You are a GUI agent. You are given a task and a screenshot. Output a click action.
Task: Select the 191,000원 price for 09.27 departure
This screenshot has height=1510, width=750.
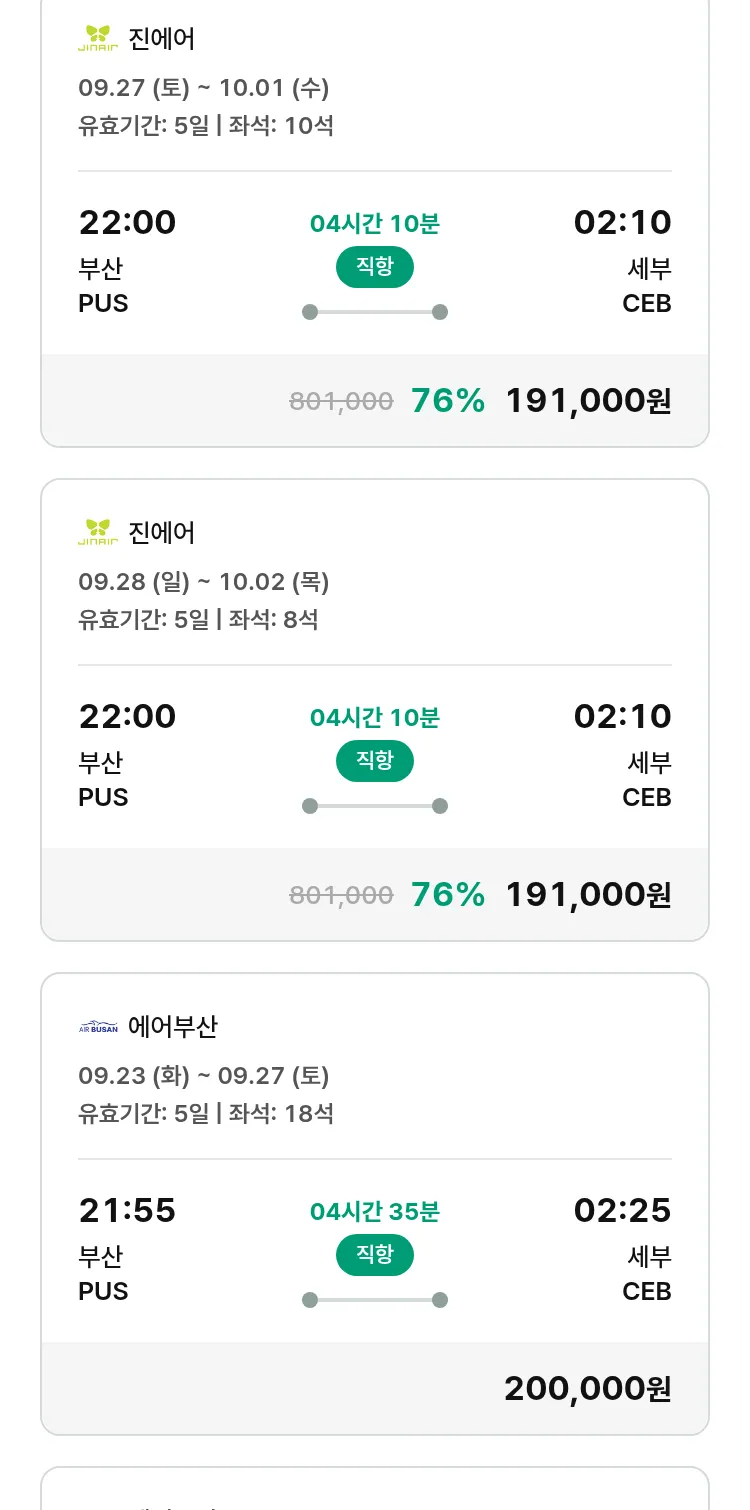(x=588, y=401)
